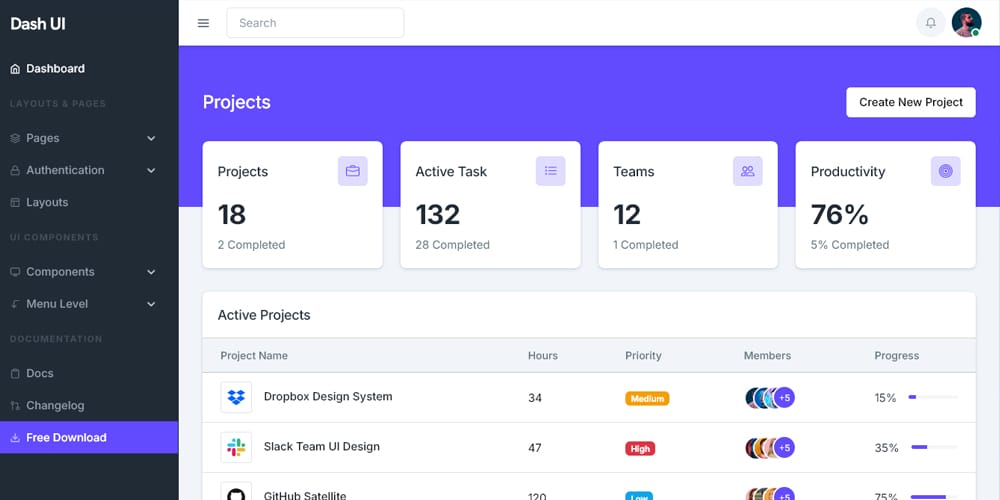Viewport: 1000px width, 500px height.
Task: Click the 35% progress bar
Action: tap(932, 447)
